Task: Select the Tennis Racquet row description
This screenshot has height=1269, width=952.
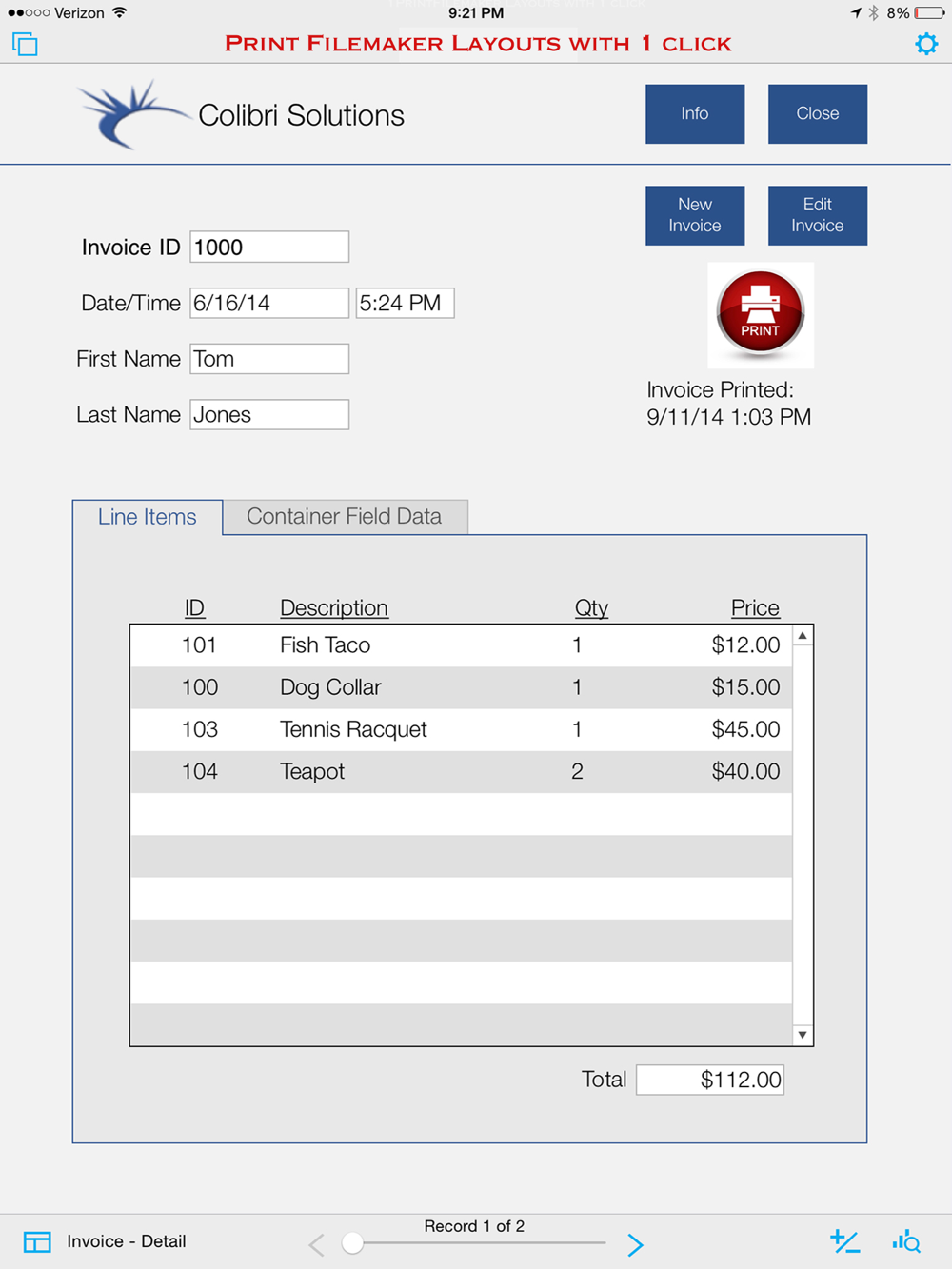Action: [353, 729]
